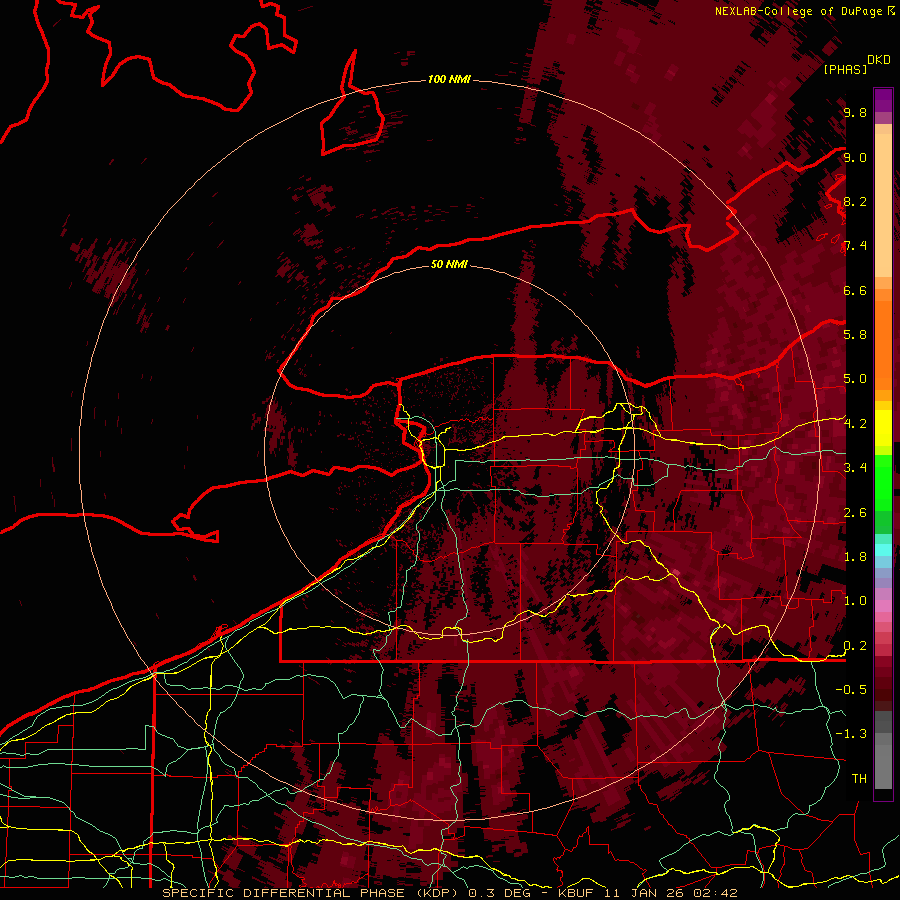Image resolution: width=900 pixels, height=900 pixels.
Task: Click the [PHAS] label near the color scale
Action: coord(845,69)
